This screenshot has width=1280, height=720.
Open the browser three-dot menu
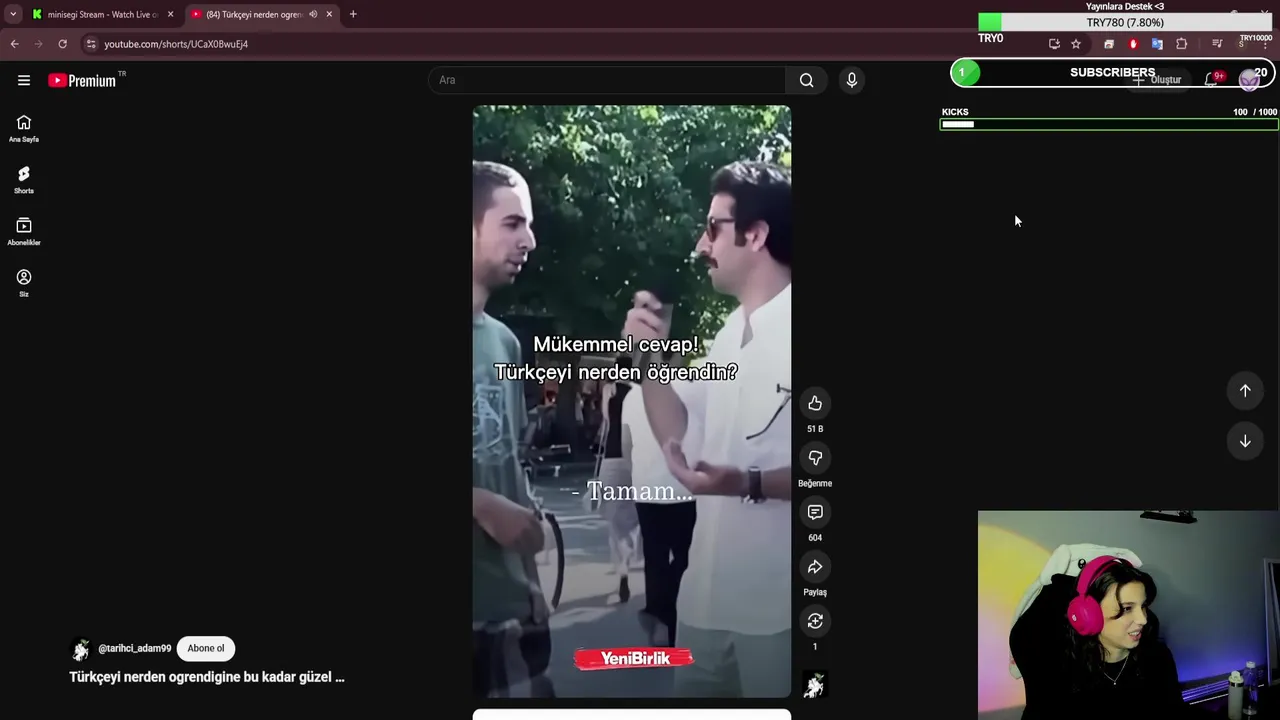click(x=1265, y=44)
